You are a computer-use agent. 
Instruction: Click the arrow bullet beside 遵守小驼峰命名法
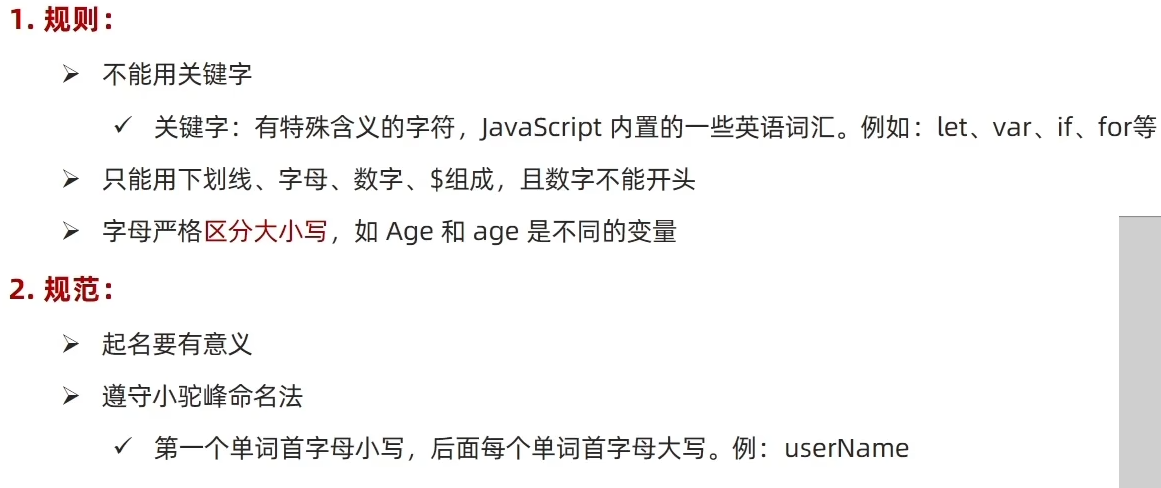click(x=71, y=397)
